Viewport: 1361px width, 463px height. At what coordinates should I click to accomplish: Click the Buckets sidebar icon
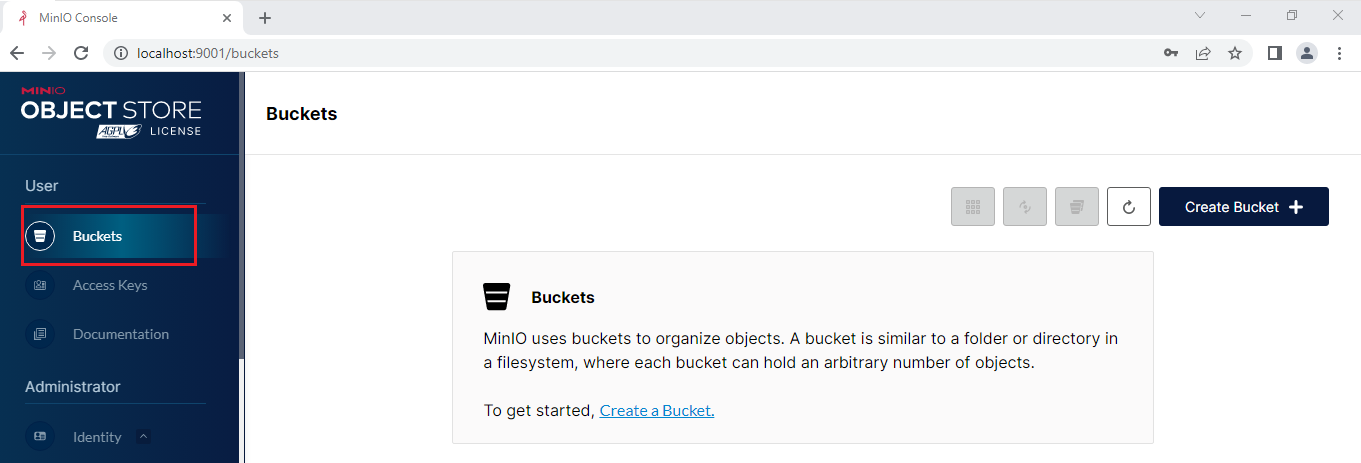tap(40, 237)
